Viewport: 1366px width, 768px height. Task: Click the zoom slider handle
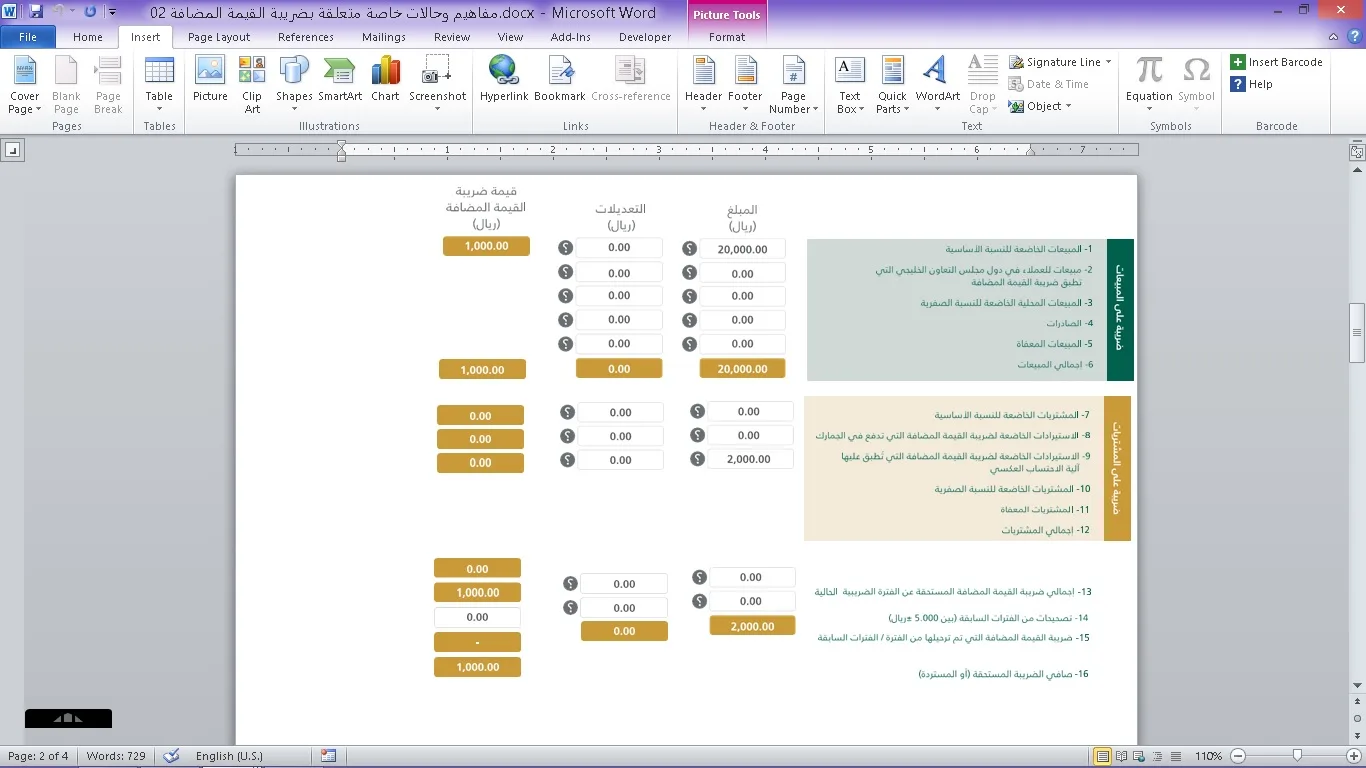coord(1297,756)
